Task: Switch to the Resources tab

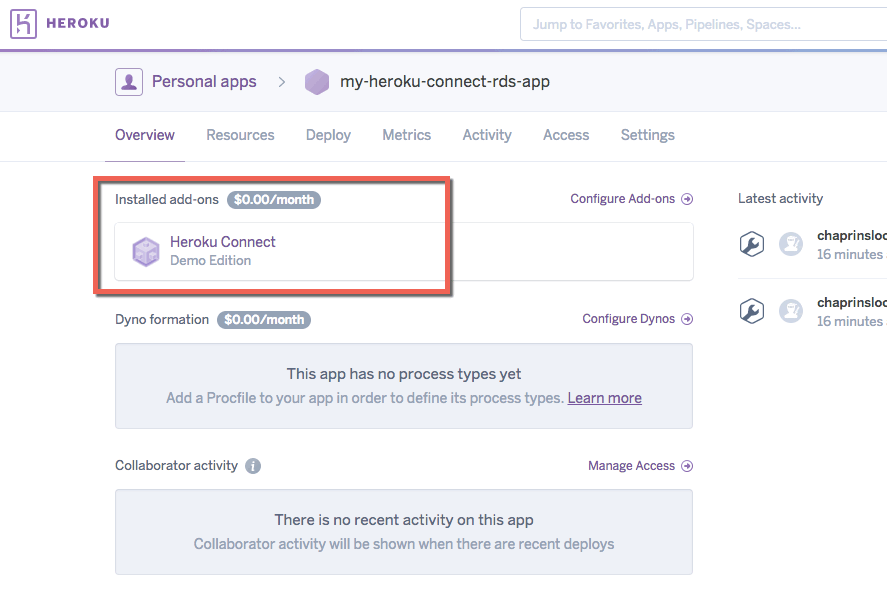Action: tap(240, 135)
